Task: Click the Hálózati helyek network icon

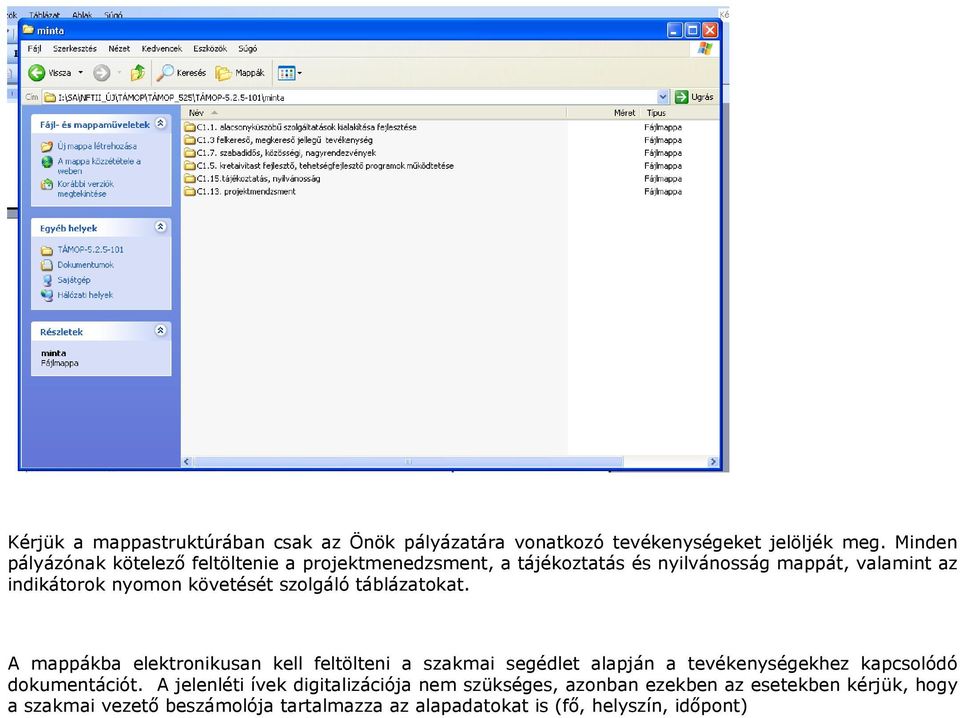Action: (47, 295)
